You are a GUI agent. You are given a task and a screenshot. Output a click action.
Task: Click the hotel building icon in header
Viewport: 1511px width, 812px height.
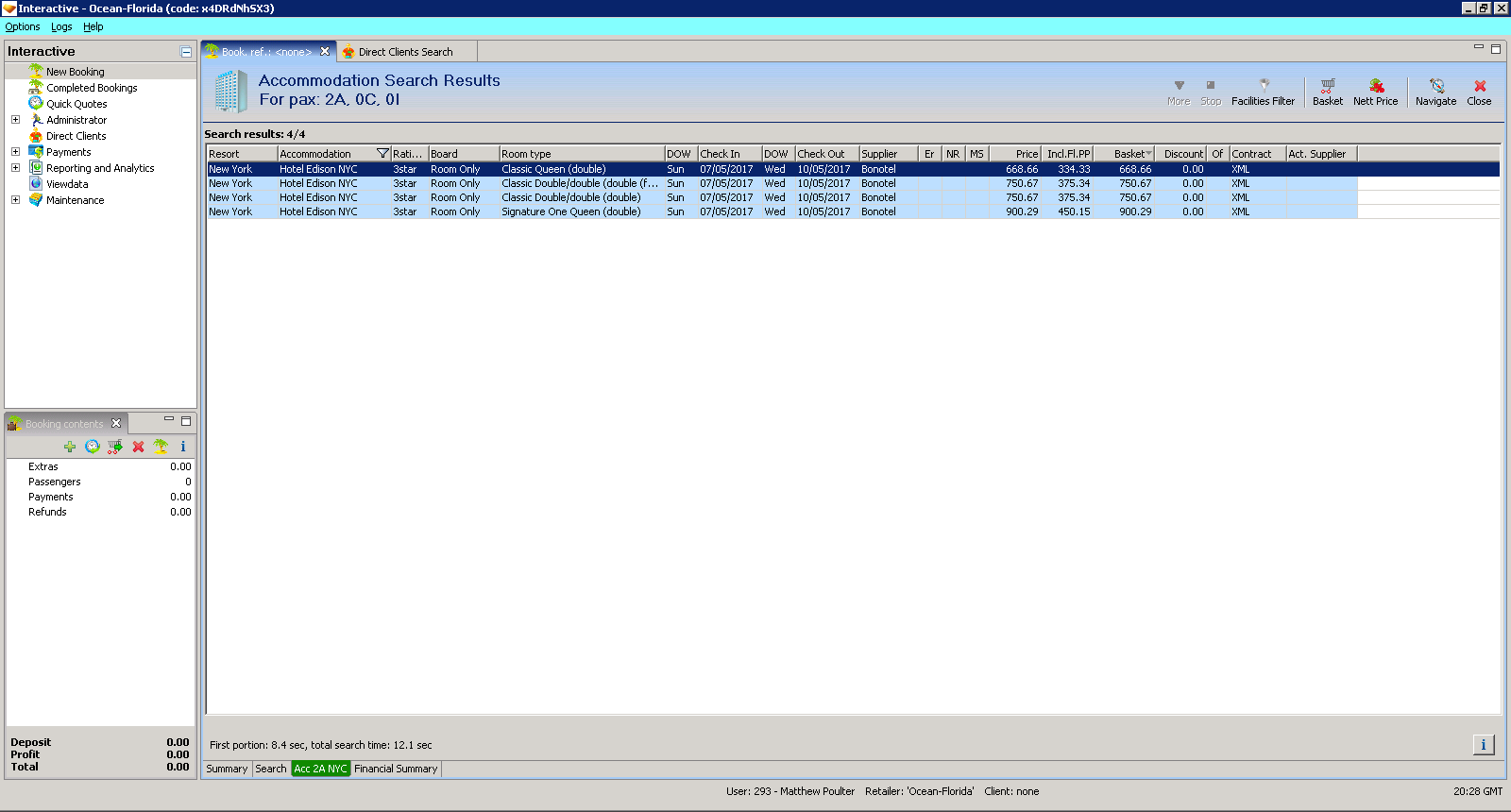click(x=230, y=92)
